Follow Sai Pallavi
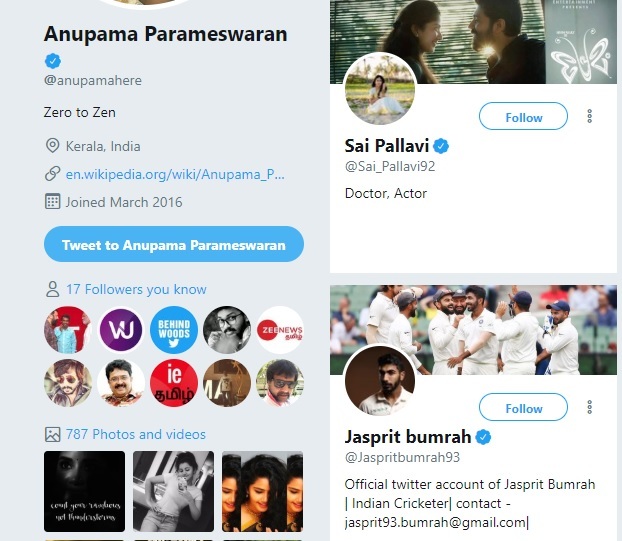 click(523, 116)
